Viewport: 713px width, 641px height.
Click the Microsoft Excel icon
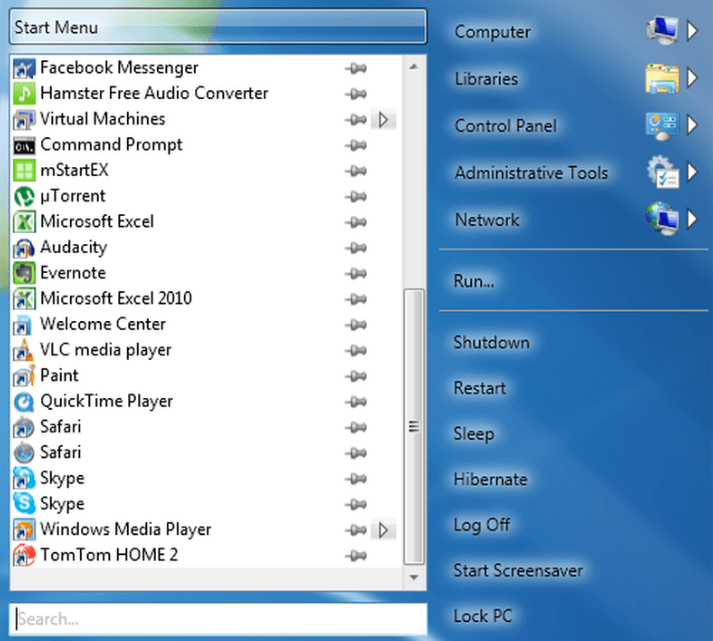coord(24,222)
